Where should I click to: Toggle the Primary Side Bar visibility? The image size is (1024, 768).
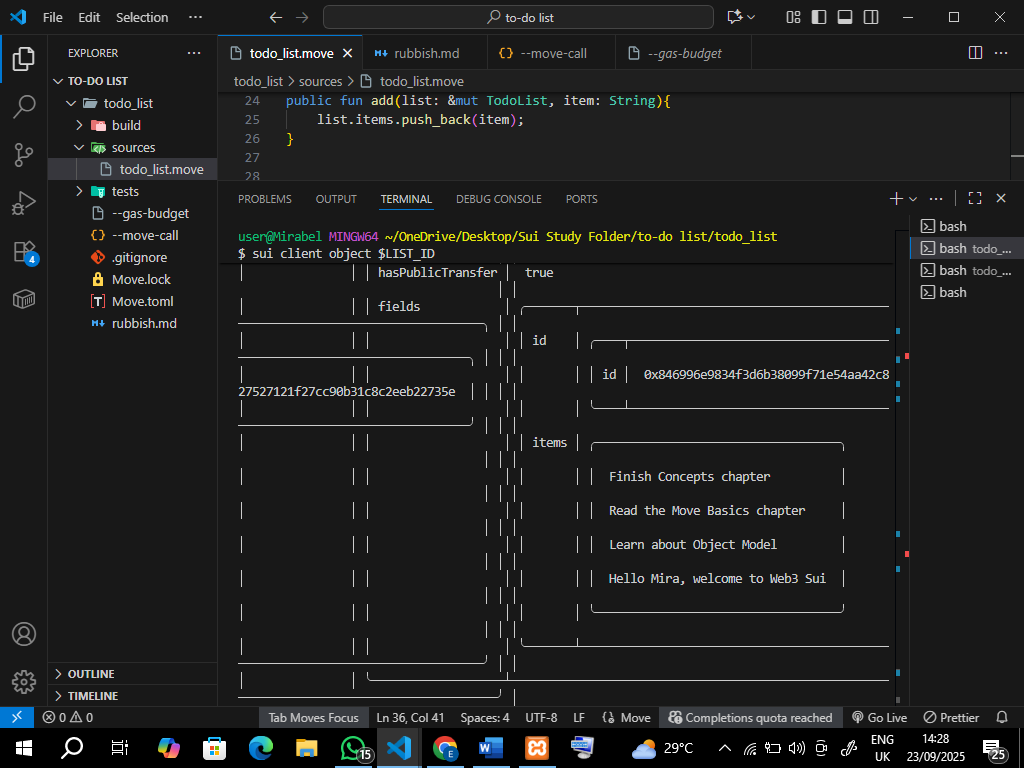(x=819, y=17)
